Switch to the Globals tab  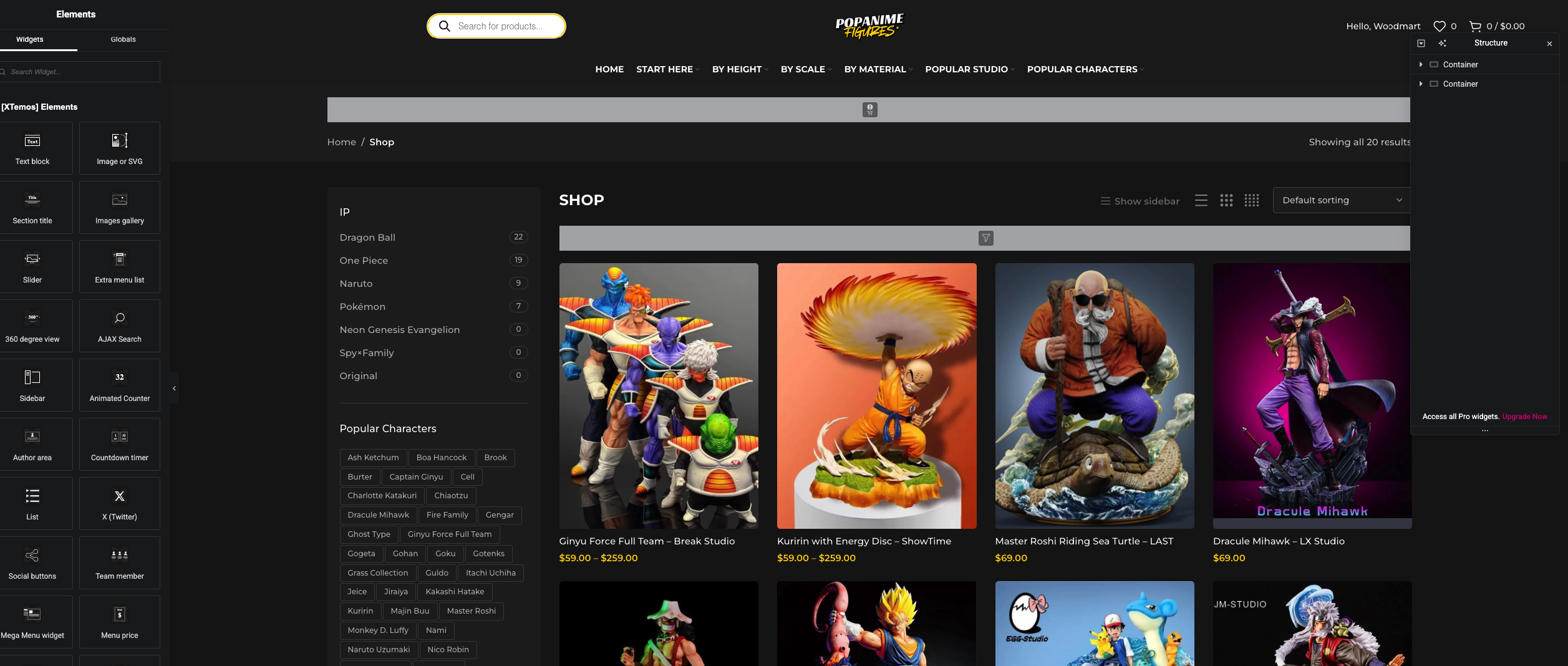click(x=123, y=39)
